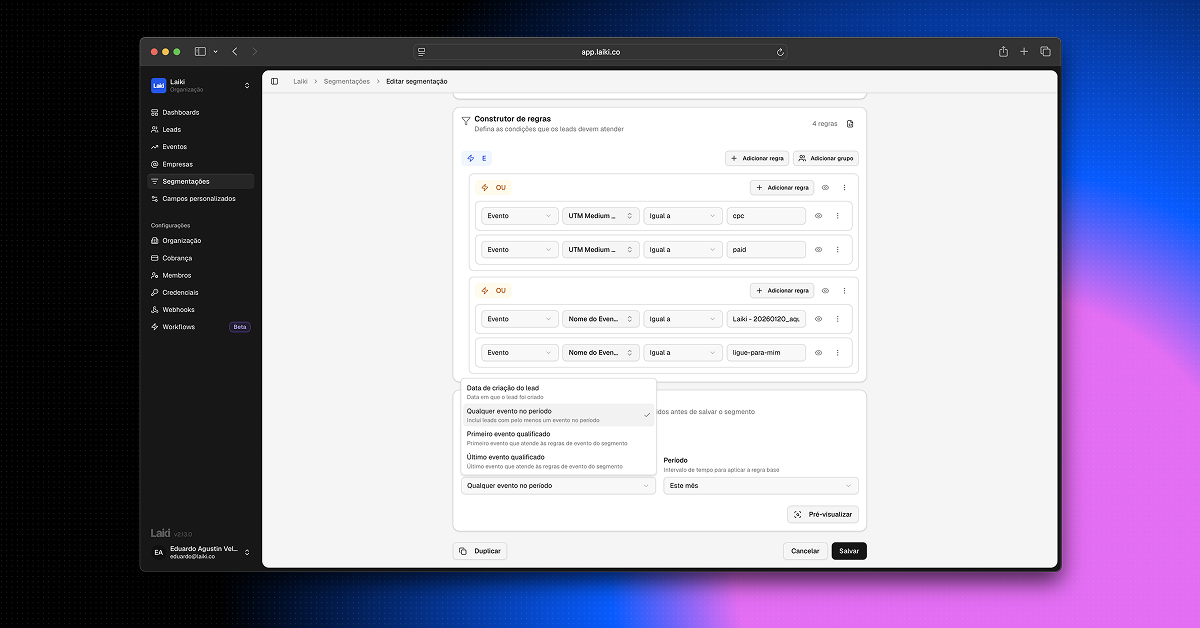Add rule to first OU group

tap(782, 187)
